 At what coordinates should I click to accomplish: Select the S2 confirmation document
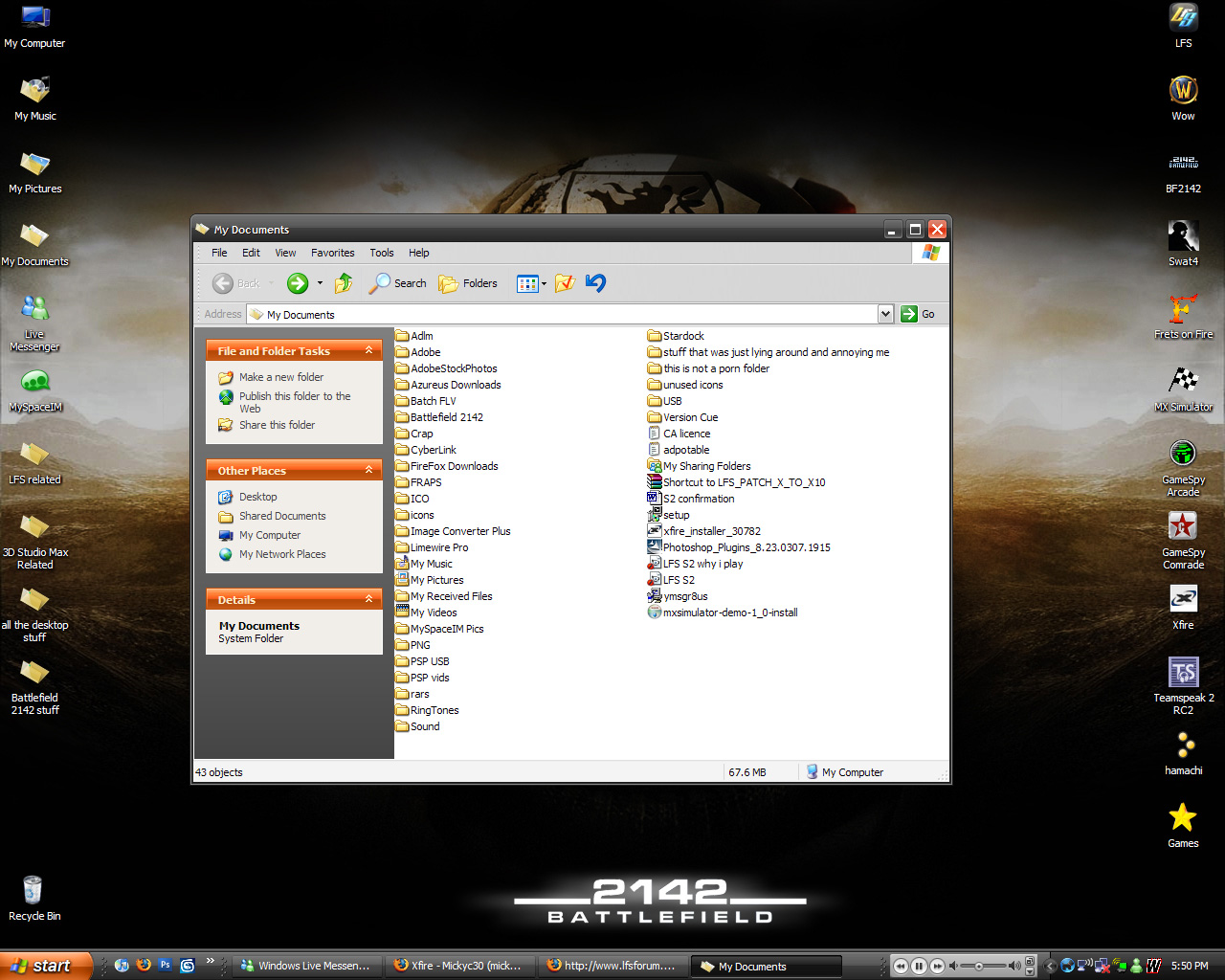[691, 499]
